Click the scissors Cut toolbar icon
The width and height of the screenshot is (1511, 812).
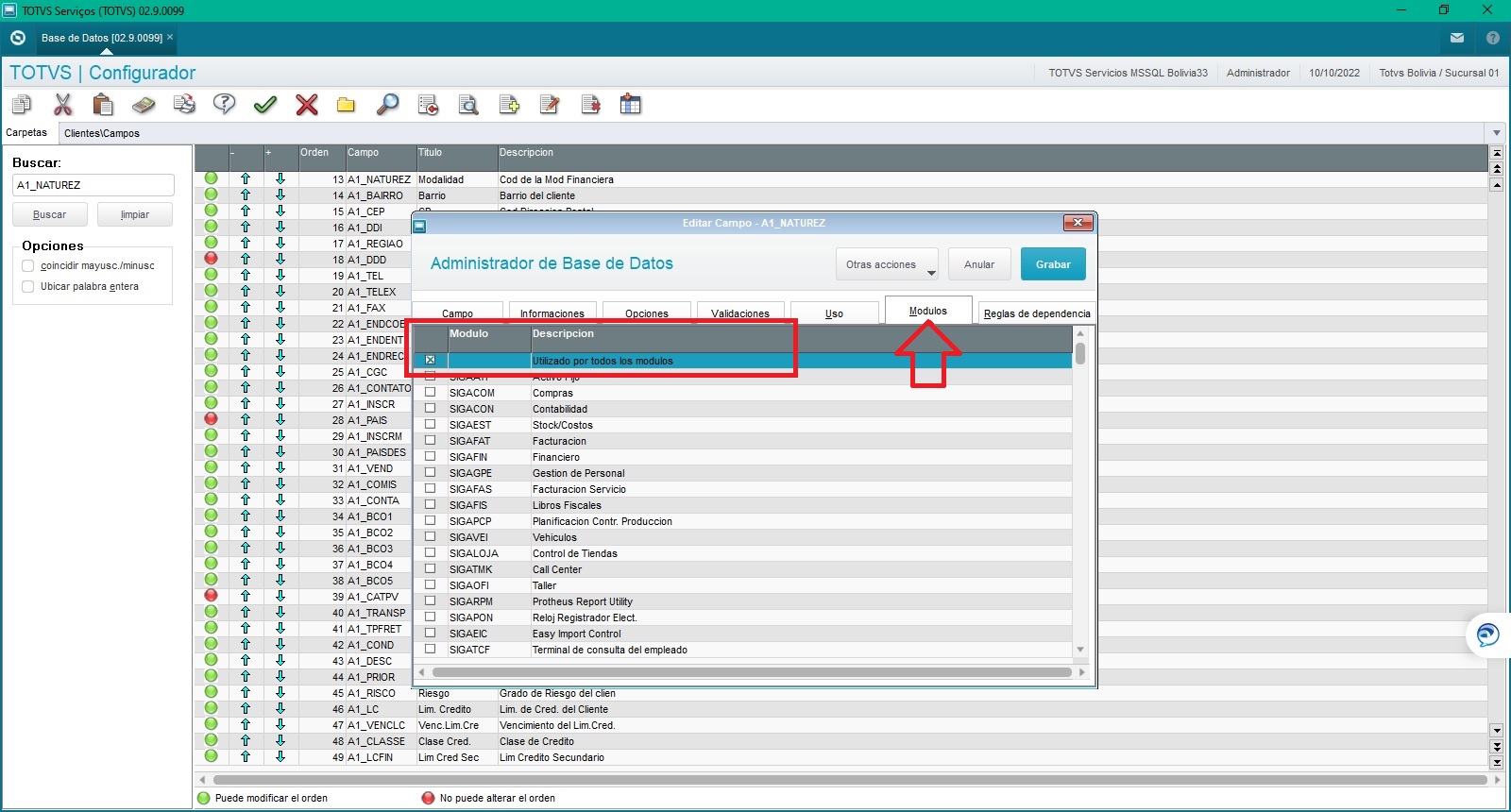[63, 104]
